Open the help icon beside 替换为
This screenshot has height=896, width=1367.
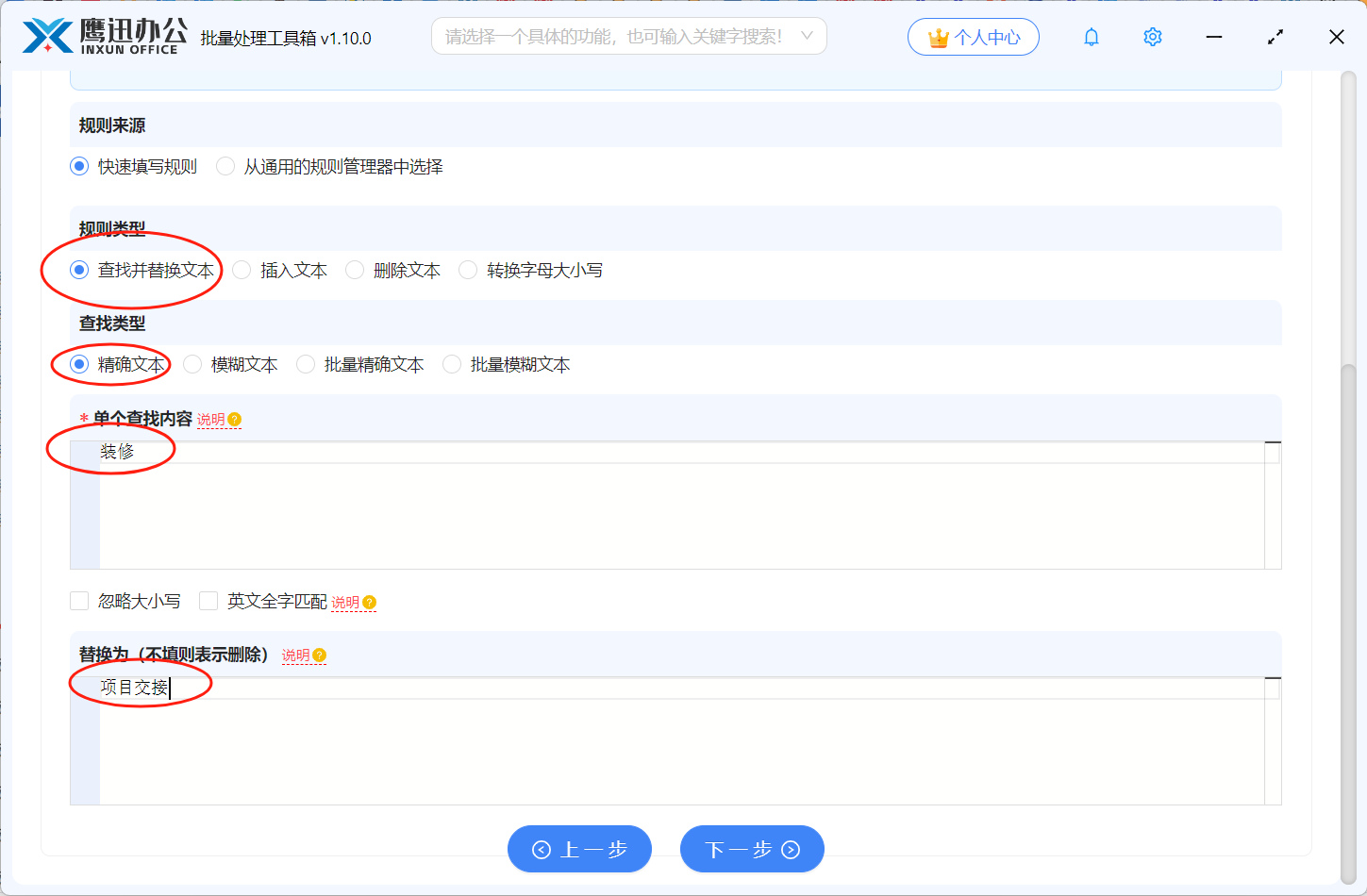coord(319,654)
